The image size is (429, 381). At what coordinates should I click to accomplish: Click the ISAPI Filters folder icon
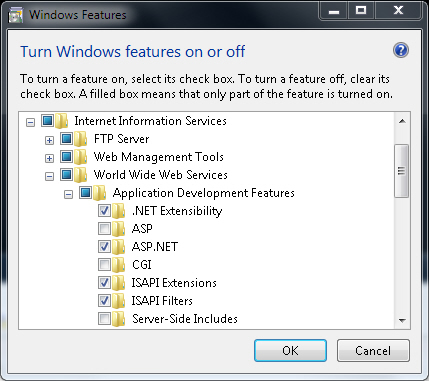119,301
